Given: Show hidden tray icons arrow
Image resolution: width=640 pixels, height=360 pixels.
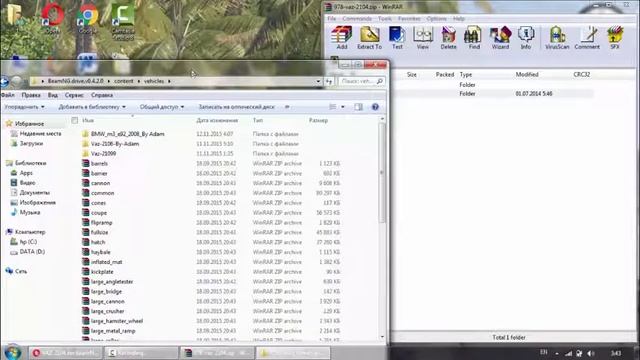Looking at the screenshot, I should (557, 353).
